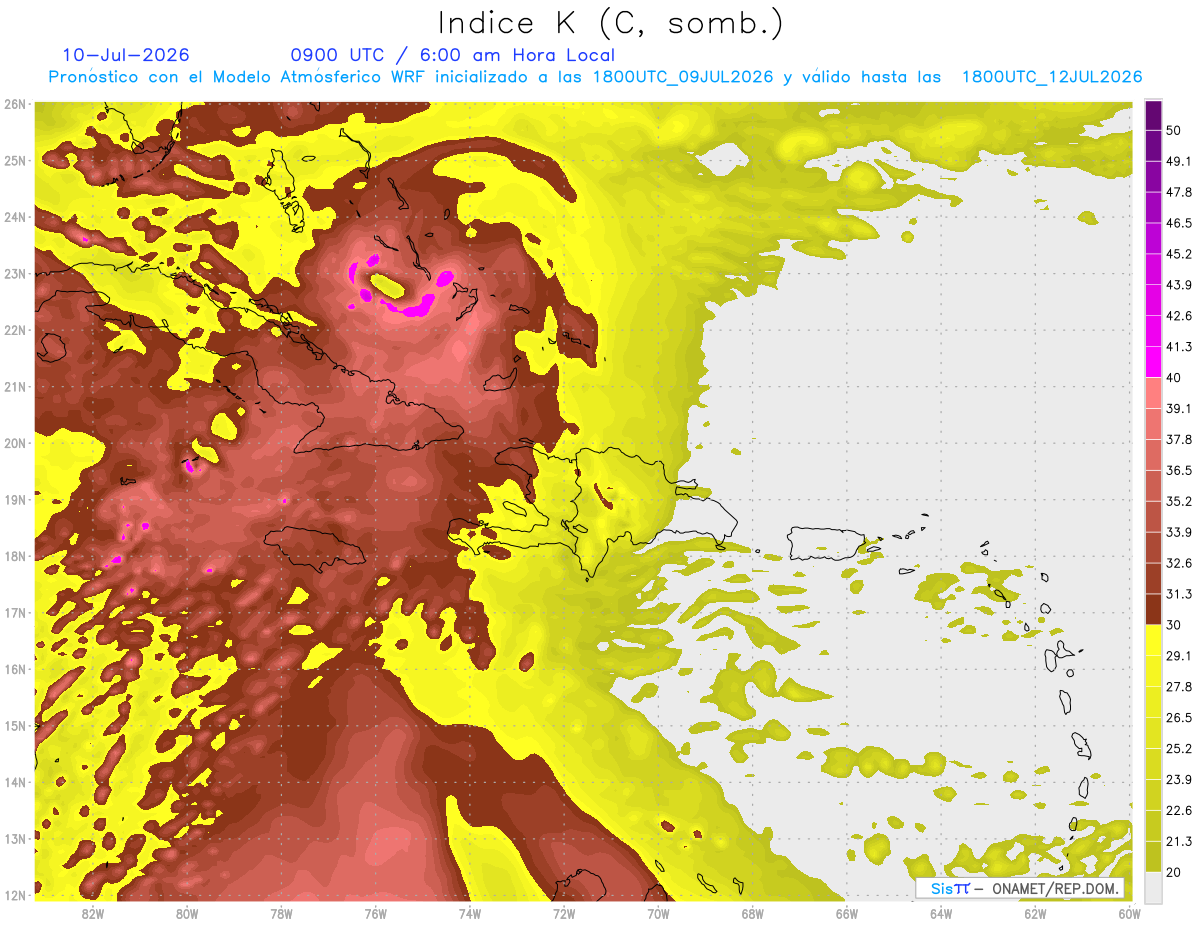Screen dimensions: 1200x927
Task: Click the 22.6 value on the color scale
Action: (1179, 811)
